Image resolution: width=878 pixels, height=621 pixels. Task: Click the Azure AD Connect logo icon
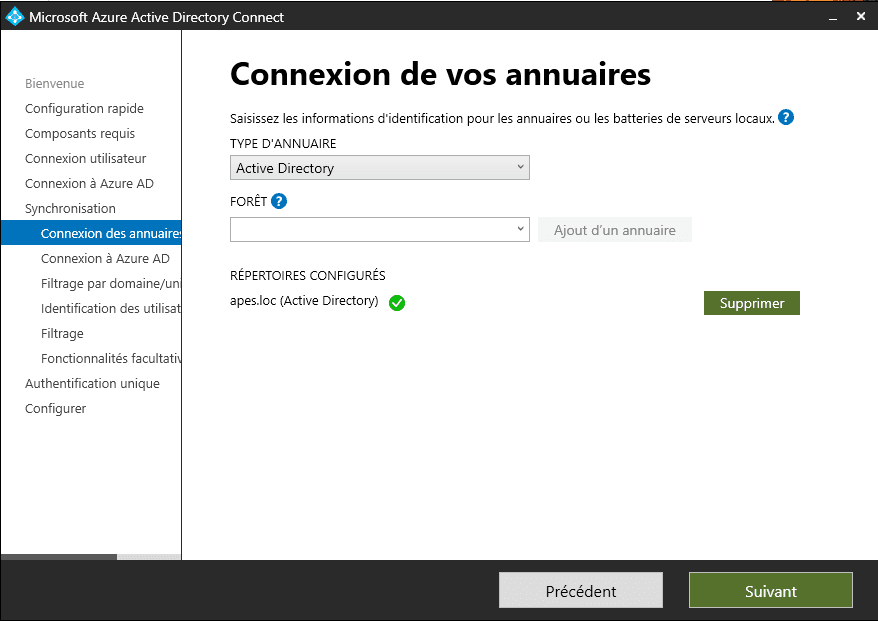[14, 16]
